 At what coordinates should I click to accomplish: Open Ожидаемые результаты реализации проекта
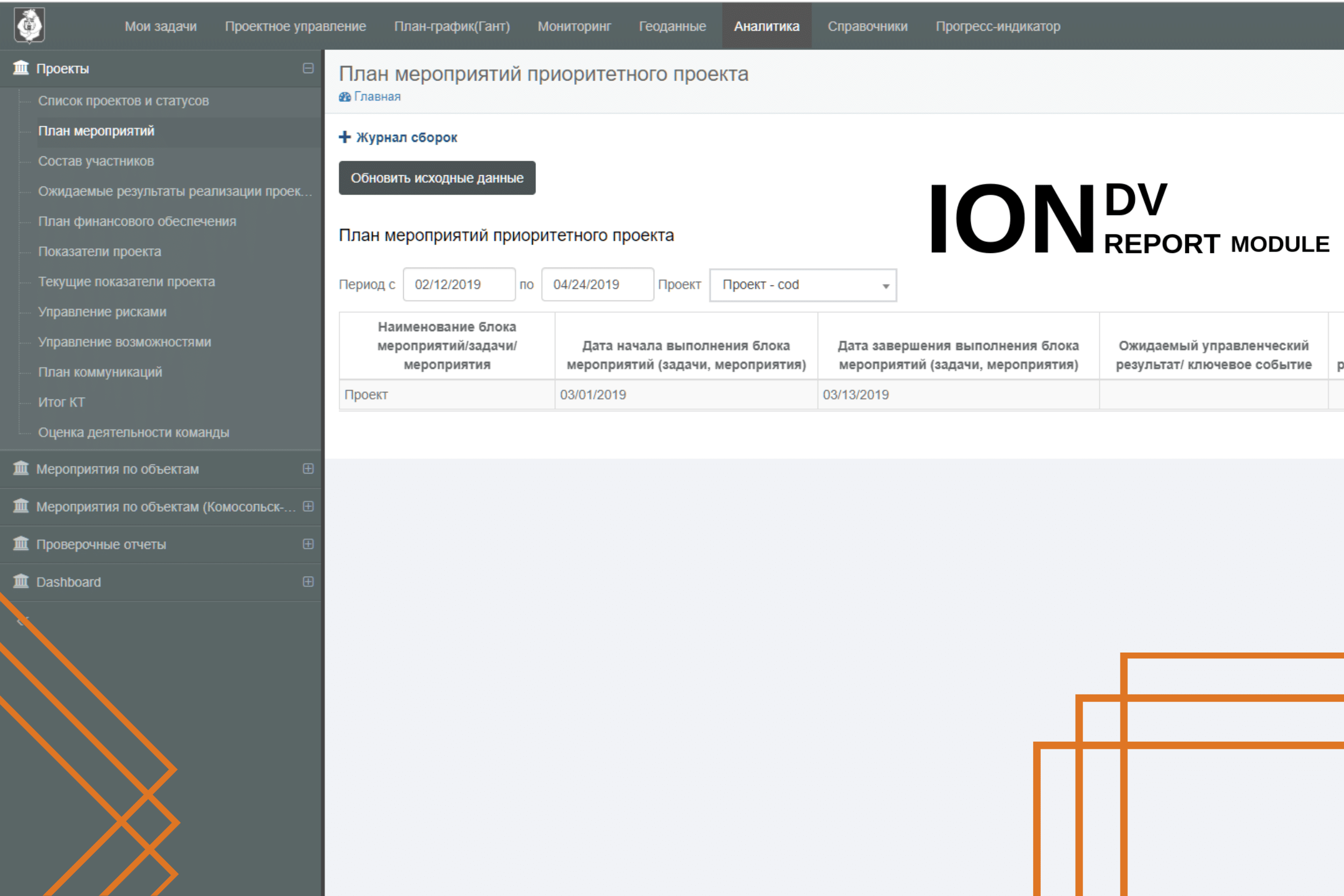[175, 191]
